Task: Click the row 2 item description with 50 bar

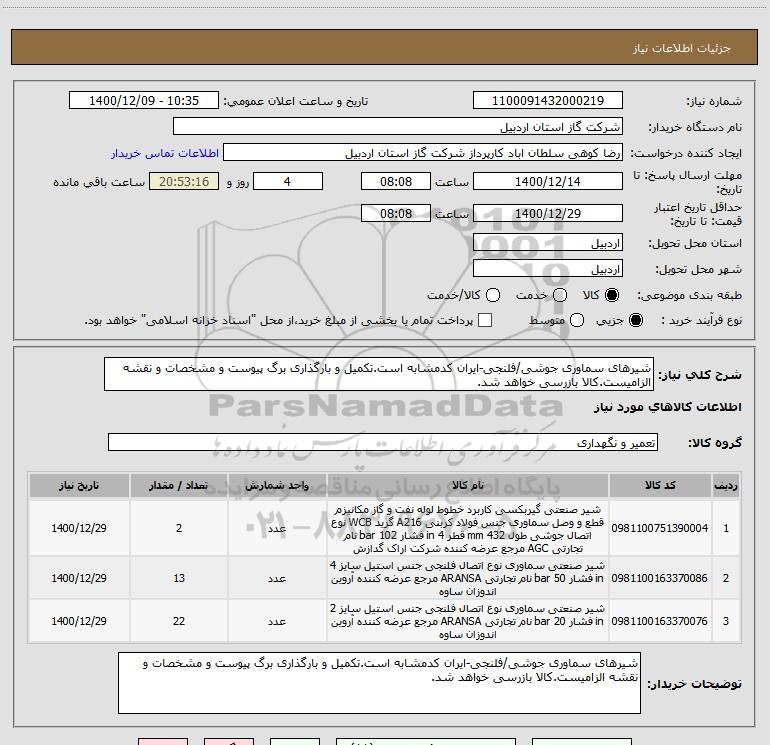Action: tap(468, 579)
